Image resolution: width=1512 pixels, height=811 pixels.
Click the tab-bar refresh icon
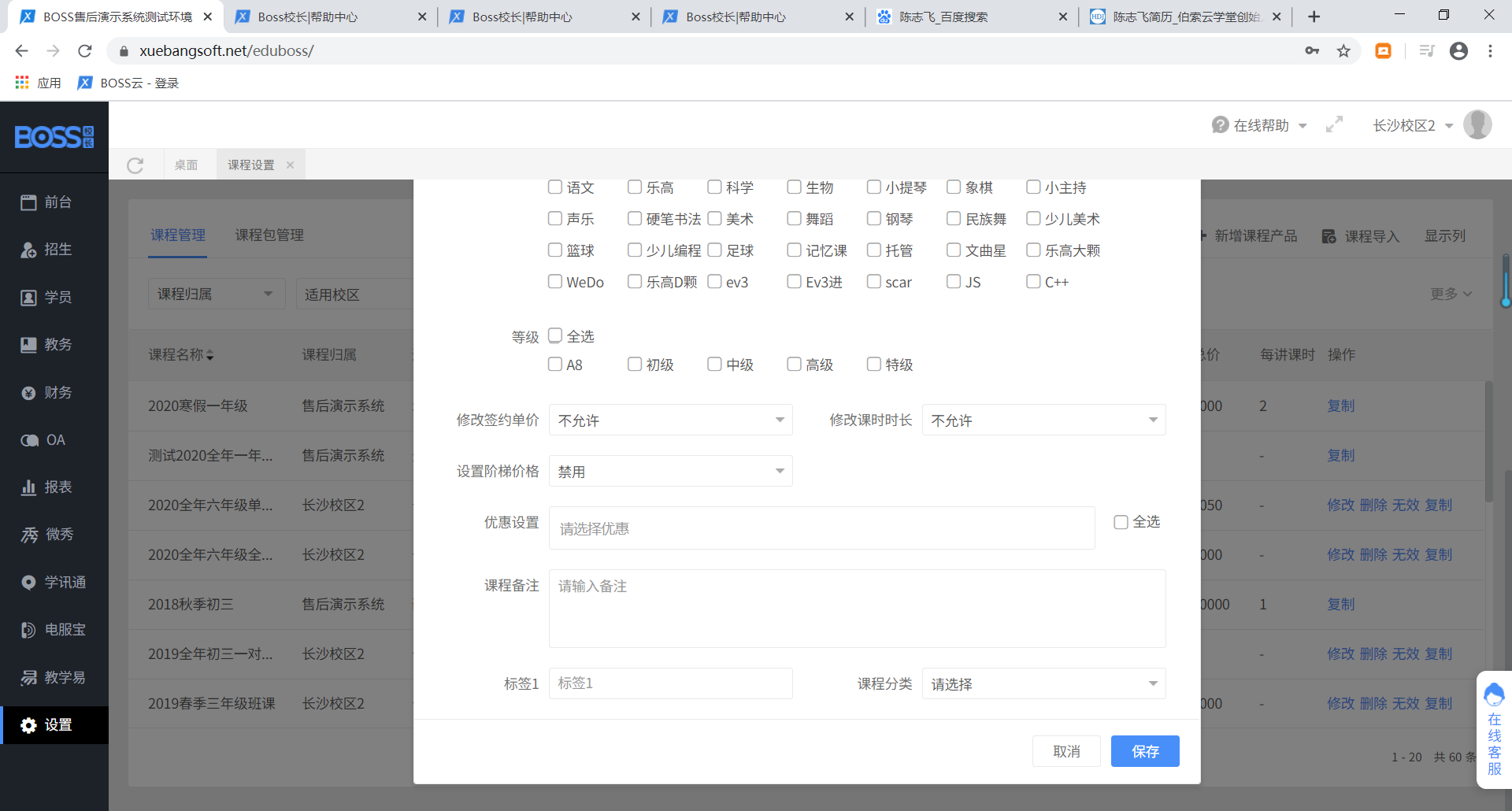tap(135, 165)
